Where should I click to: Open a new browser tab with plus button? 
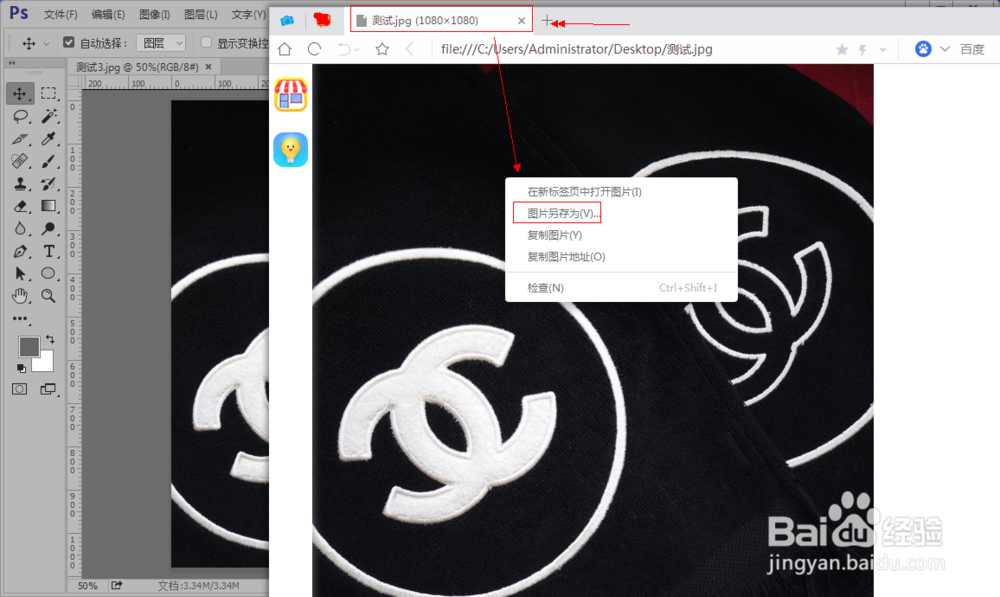pos(546,21)
